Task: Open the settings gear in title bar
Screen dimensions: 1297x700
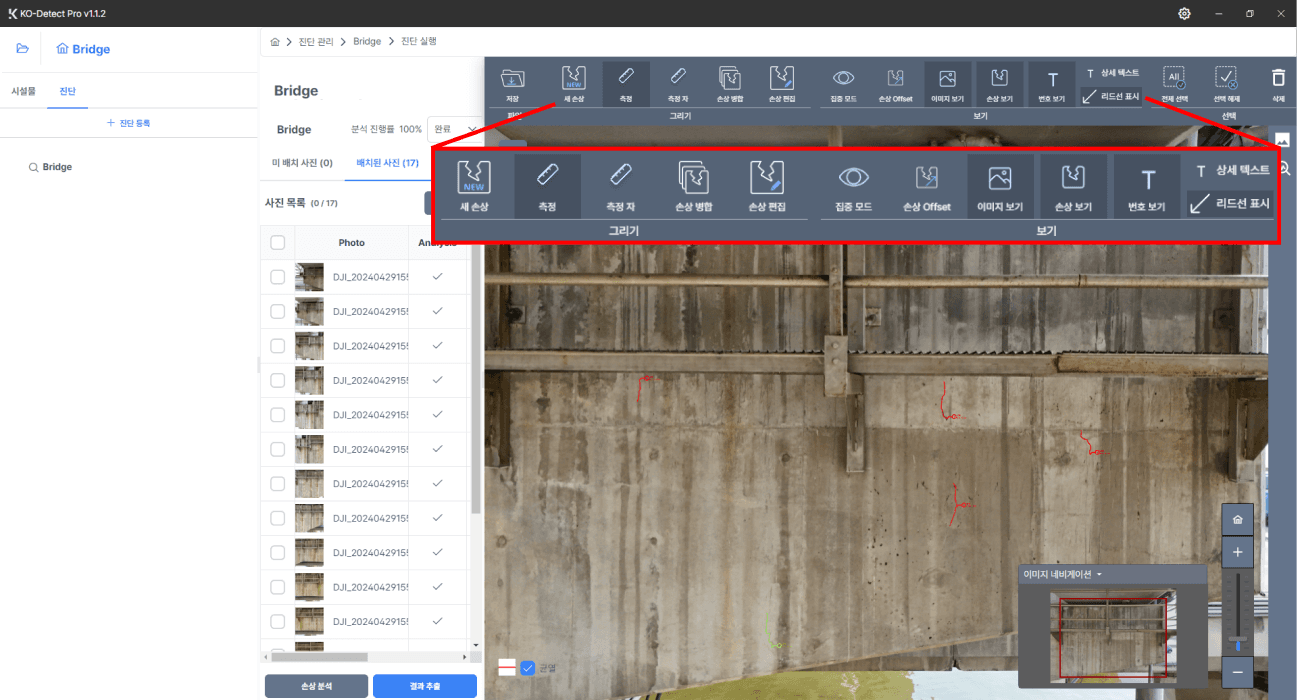Action: (1184, 14)
